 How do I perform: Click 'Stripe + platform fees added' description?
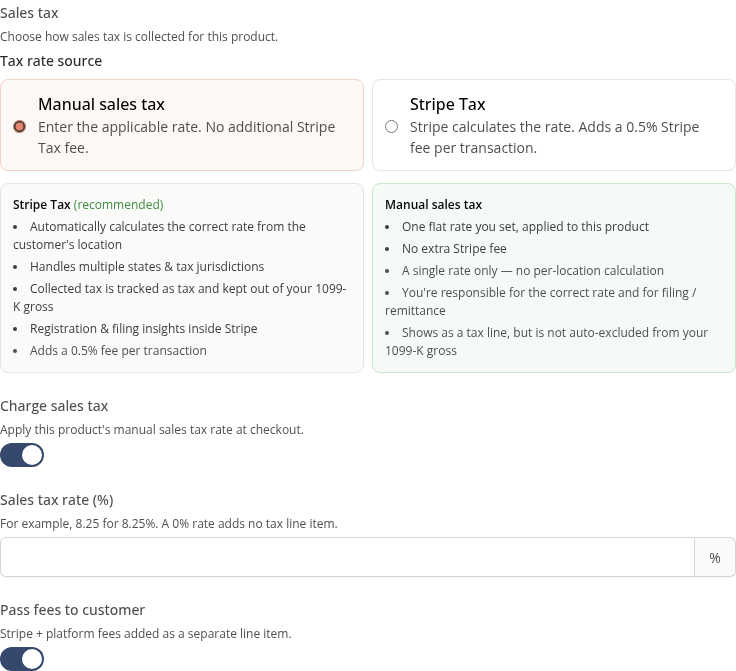click(146, 633)
